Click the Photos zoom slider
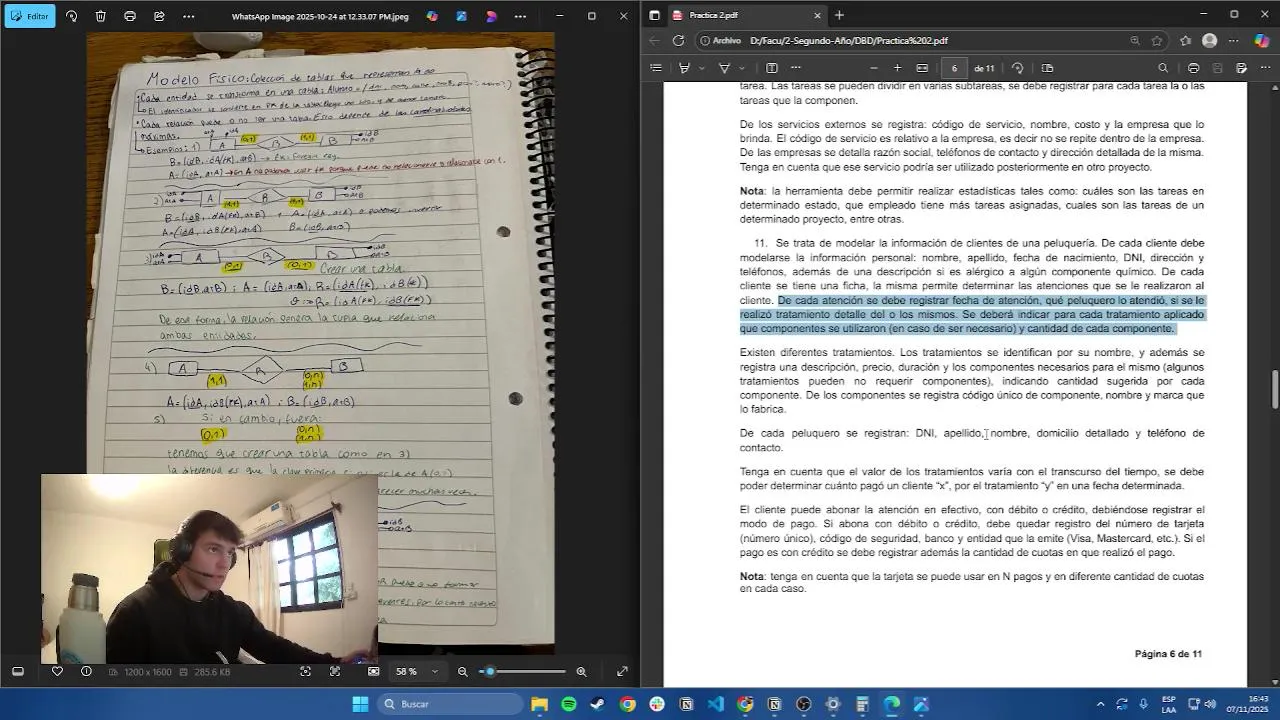The image size is (1280, 720). pyautogui.click(x=522, y=671)
